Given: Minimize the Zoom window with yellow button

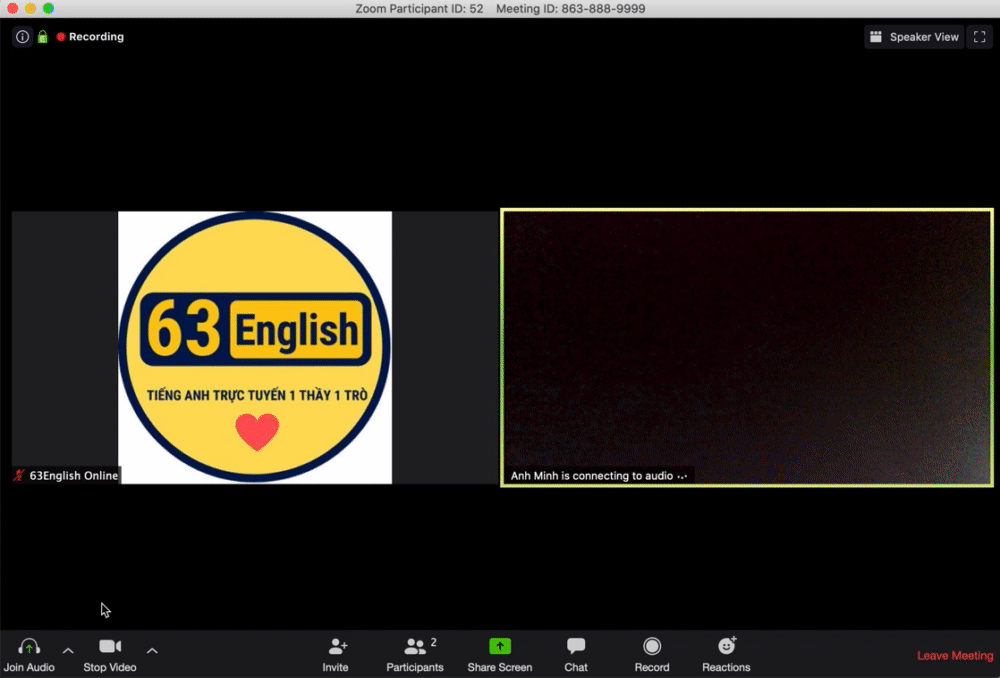Looking at the screenshot, I should tap(30, 8).
